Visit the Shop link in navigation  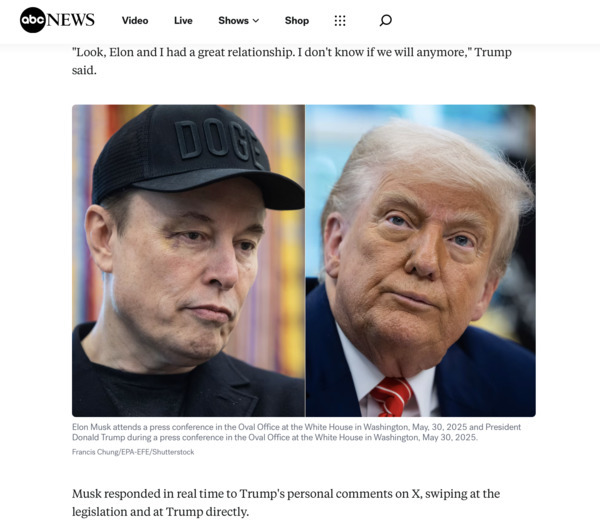[297, 21]
